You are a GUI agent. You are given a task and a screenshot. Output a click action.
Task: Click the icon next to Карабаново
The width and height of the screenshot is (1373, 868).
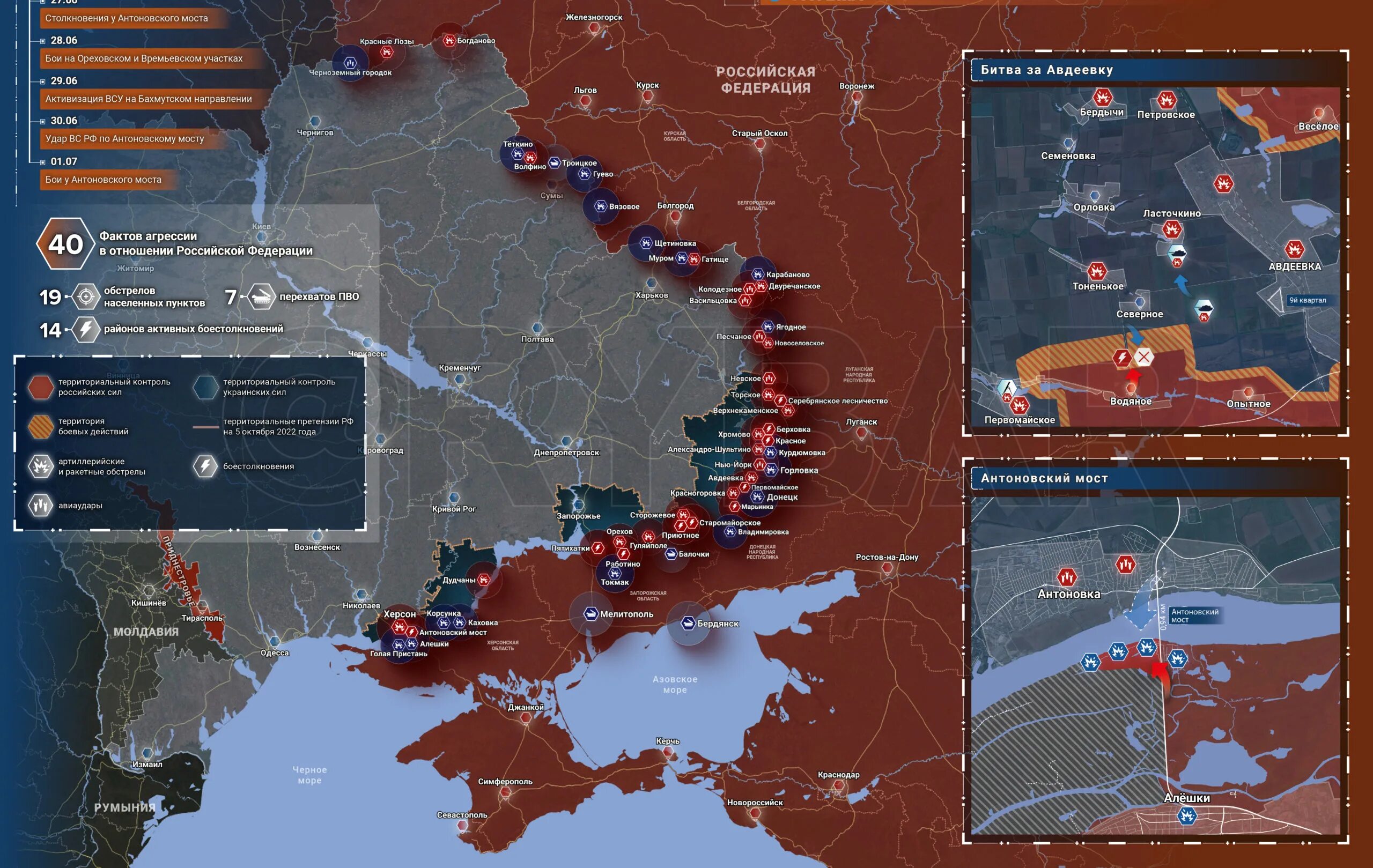(x=758, y=275)
